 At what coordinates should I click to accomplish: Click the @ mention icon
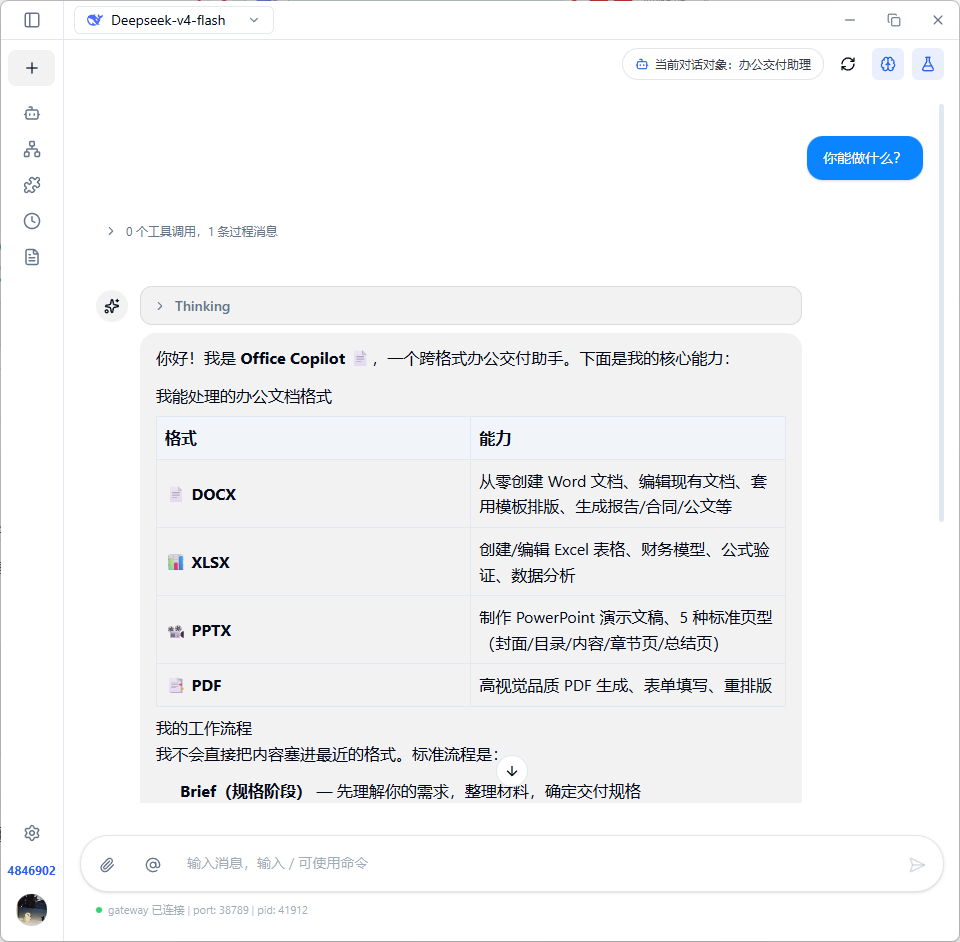point(152,864)
